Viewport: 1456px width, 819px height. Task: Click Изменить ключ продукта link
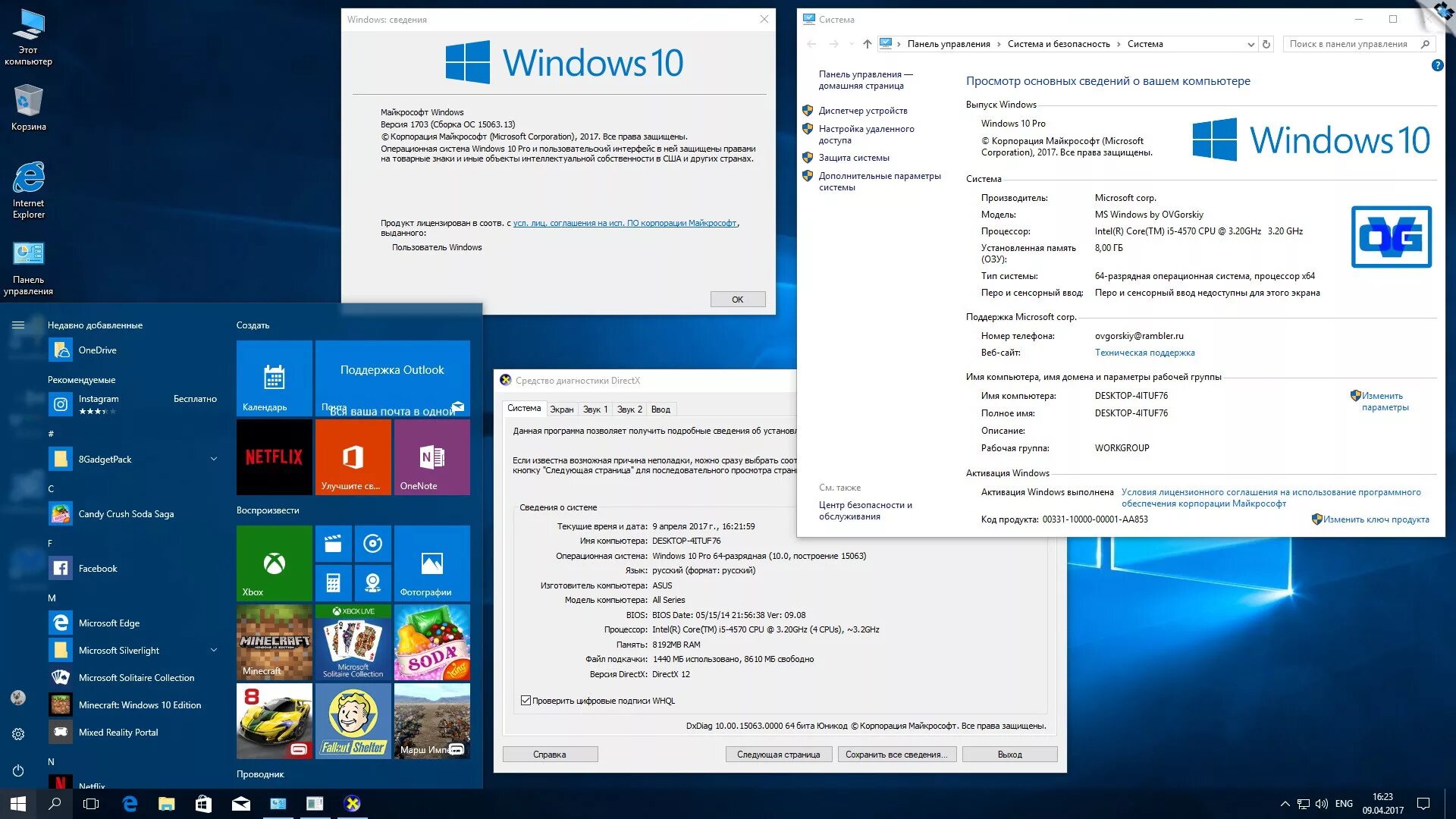click(1376, 519)
